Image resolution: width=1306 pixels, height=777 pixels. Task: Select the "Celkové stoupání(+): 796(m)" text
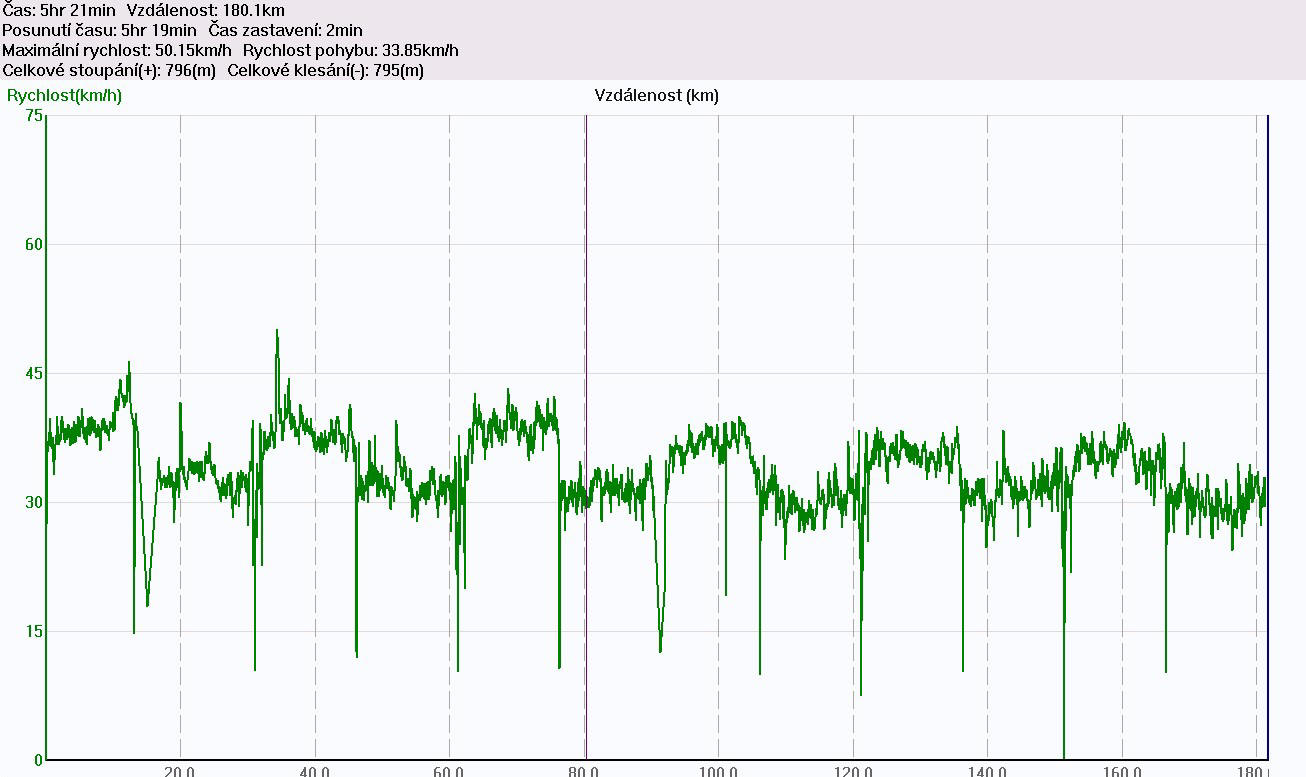point(109,71)
